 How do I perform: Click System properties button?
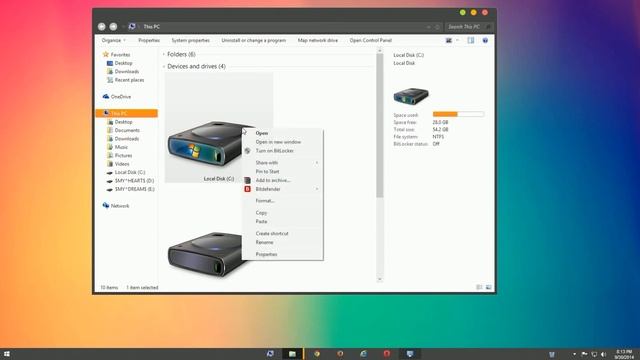(x=191, y=40)
